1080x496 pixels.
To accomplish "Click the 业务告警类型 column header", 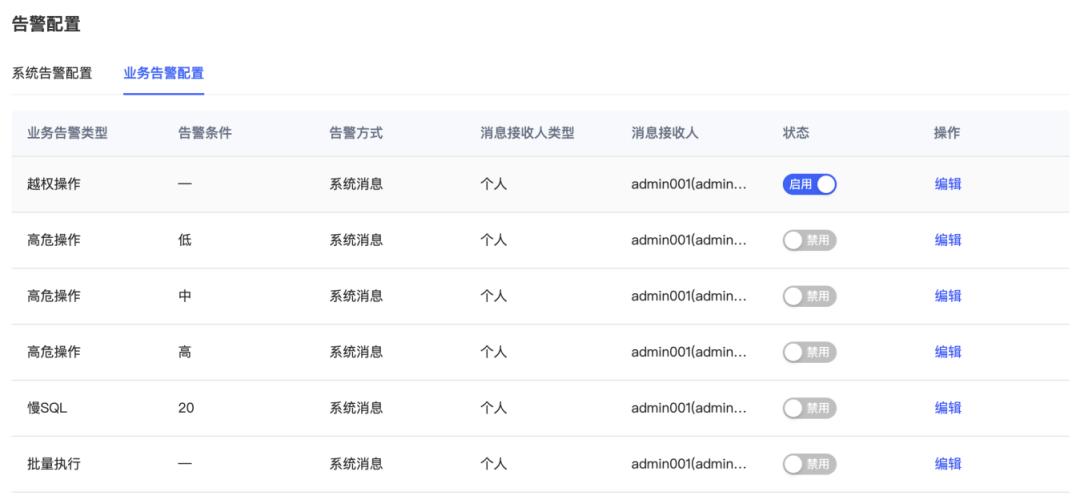I will (68, 133).
